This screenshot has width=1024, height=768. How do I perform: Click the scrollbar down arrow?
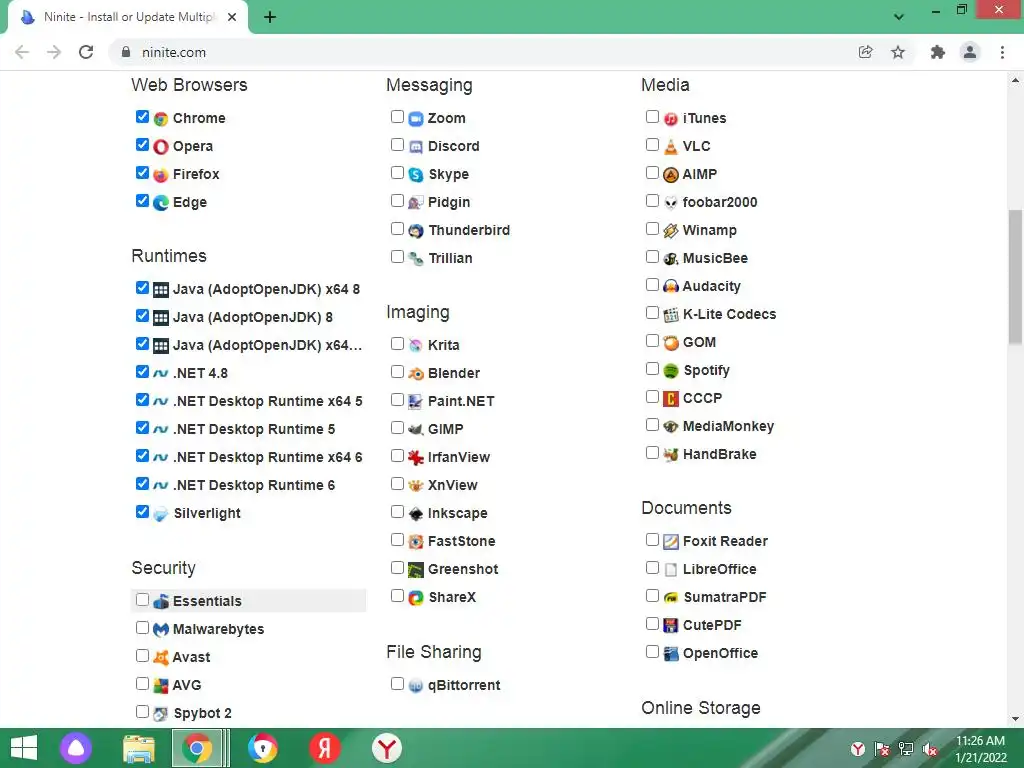1015,719
